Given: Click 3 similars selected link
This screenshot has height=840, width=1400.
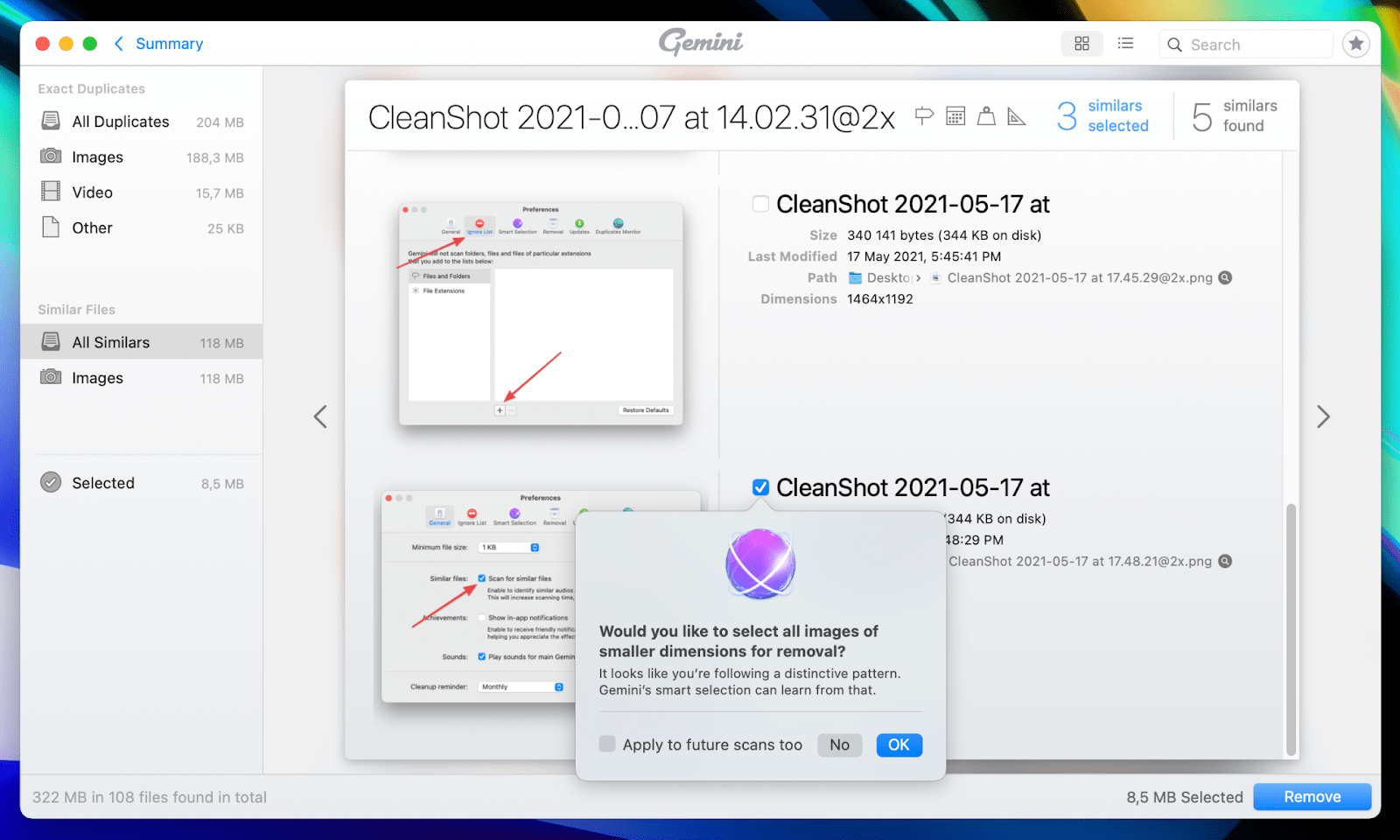Looking at the screenshot, I should point(1102,115).
